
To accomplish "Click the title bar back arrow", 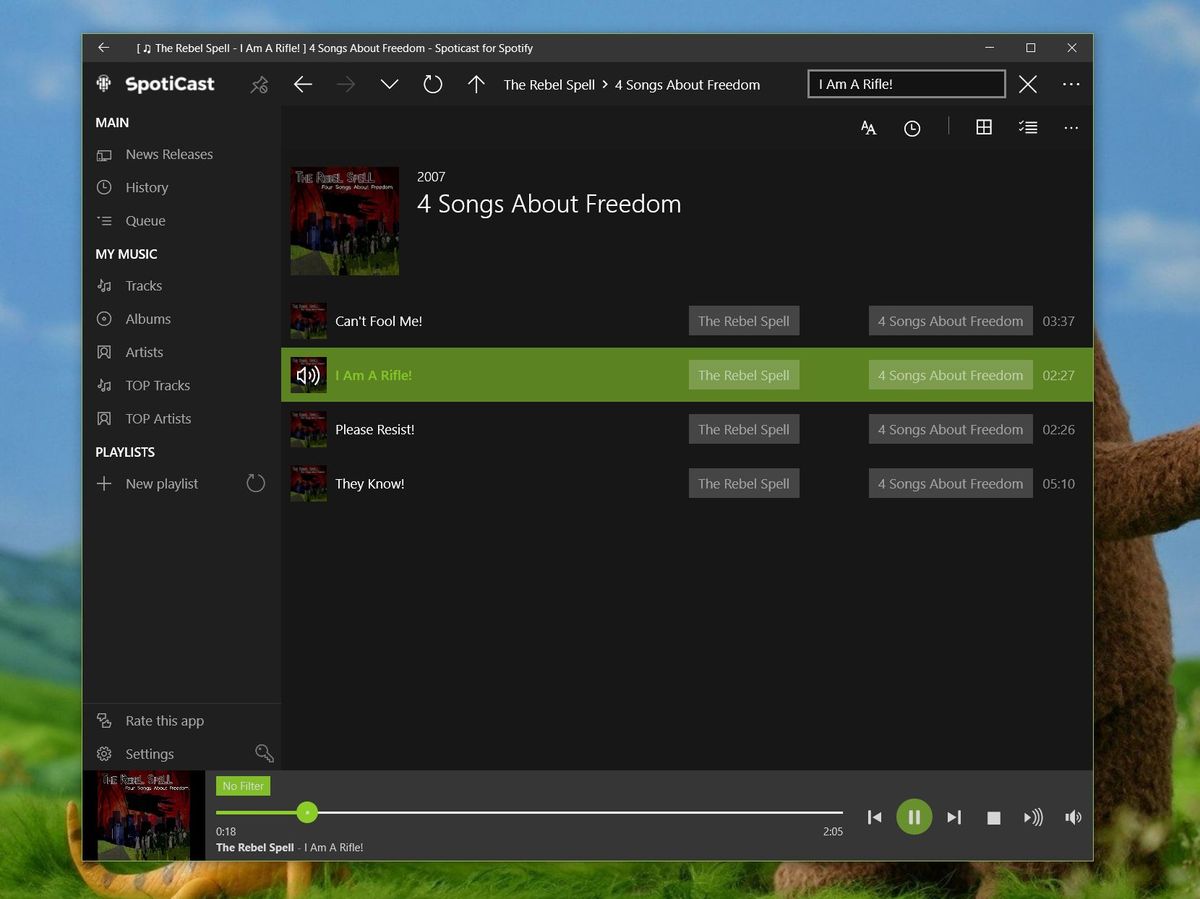I will pyautogui.click(x=103, y=48).
